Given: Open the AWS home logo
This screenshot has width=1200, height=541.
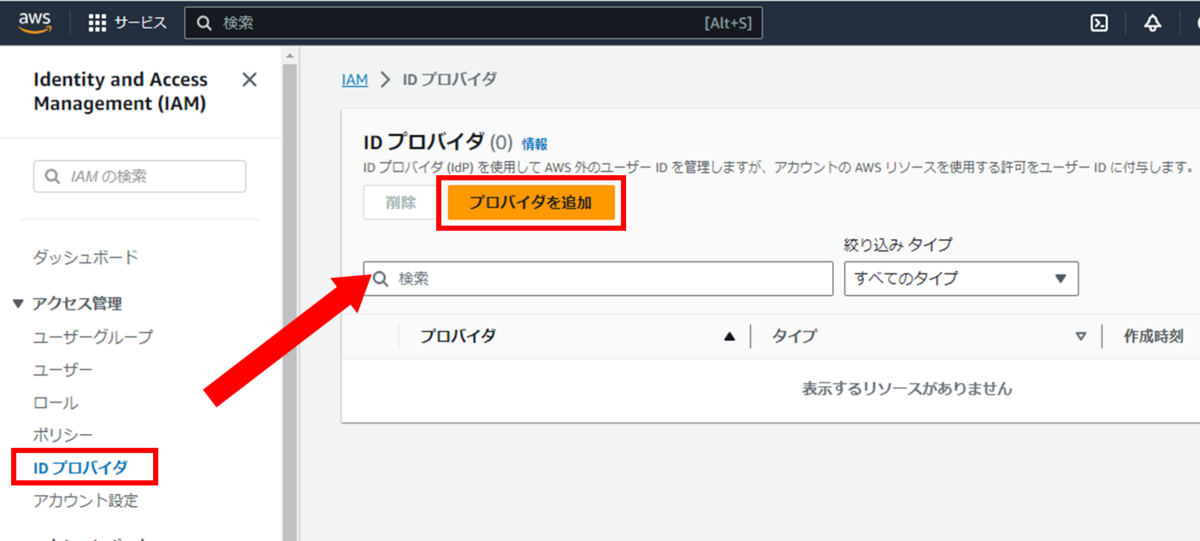Looking at the screenshot, I should coord(35,23).
